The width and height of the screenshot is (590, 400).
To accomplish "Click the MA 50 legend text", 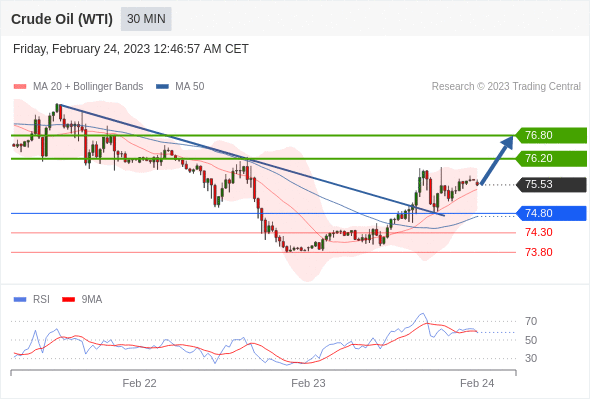I will 190,87.
